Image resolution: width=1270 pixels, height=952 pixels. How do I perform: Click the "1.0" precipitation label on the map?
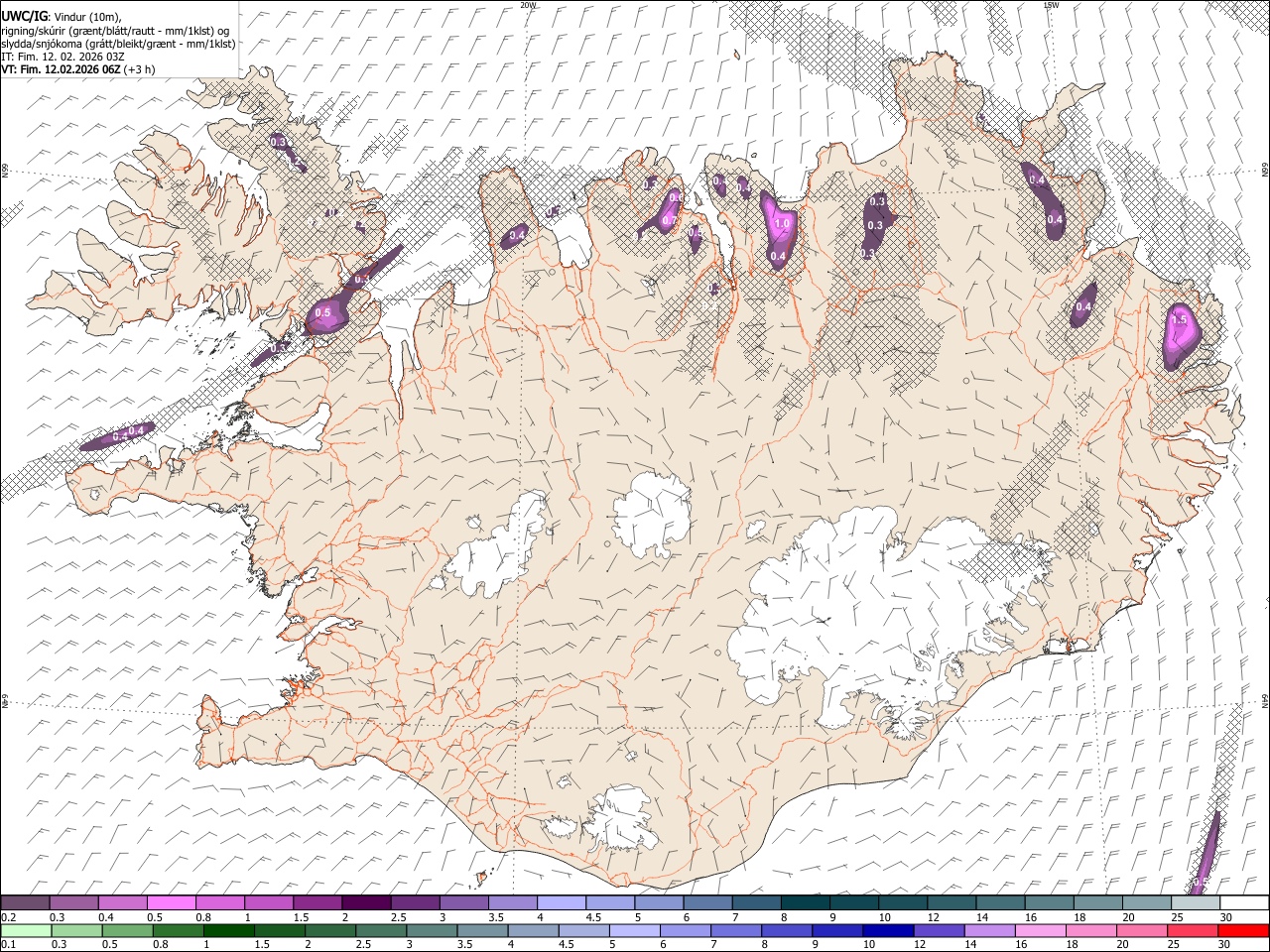pos(782,224)
